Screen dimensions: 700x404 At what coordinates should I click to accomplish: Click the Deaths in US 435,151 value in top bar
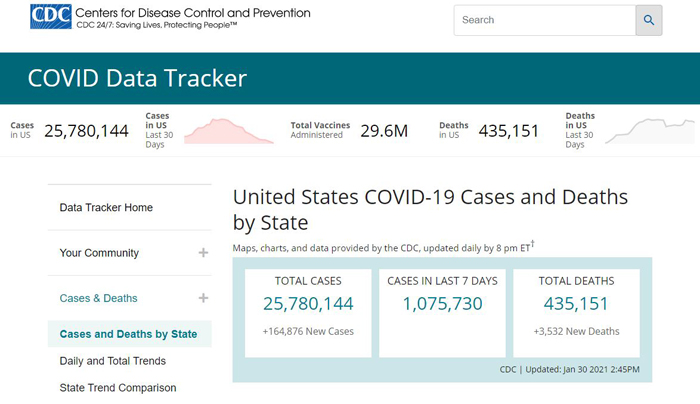(509, 131)
